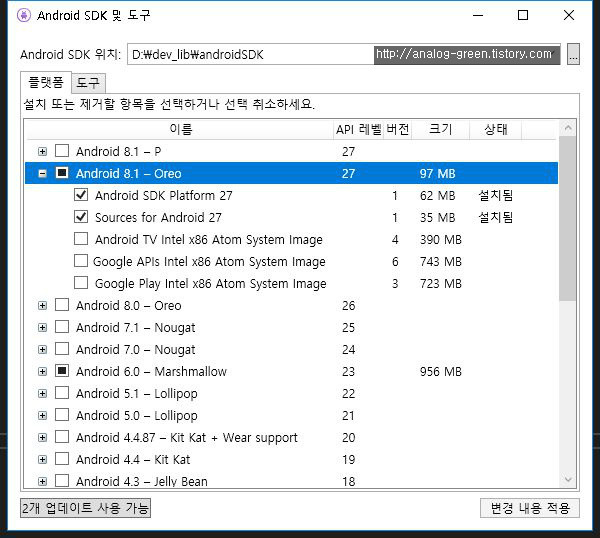Viewport: 600px width, 538px height.
Task: Expand the Android 5.0 – Lollipop node
Action: (x=42, y=416)
